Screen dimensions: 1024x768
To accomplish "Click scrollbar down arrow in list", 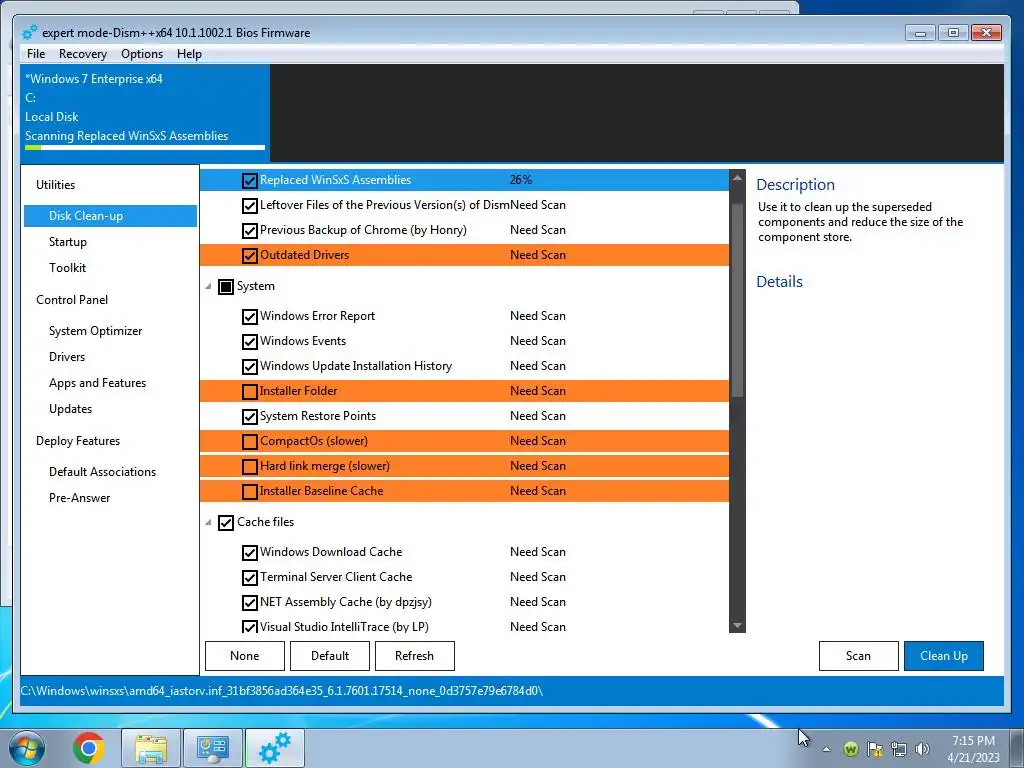I will [737, 626].
